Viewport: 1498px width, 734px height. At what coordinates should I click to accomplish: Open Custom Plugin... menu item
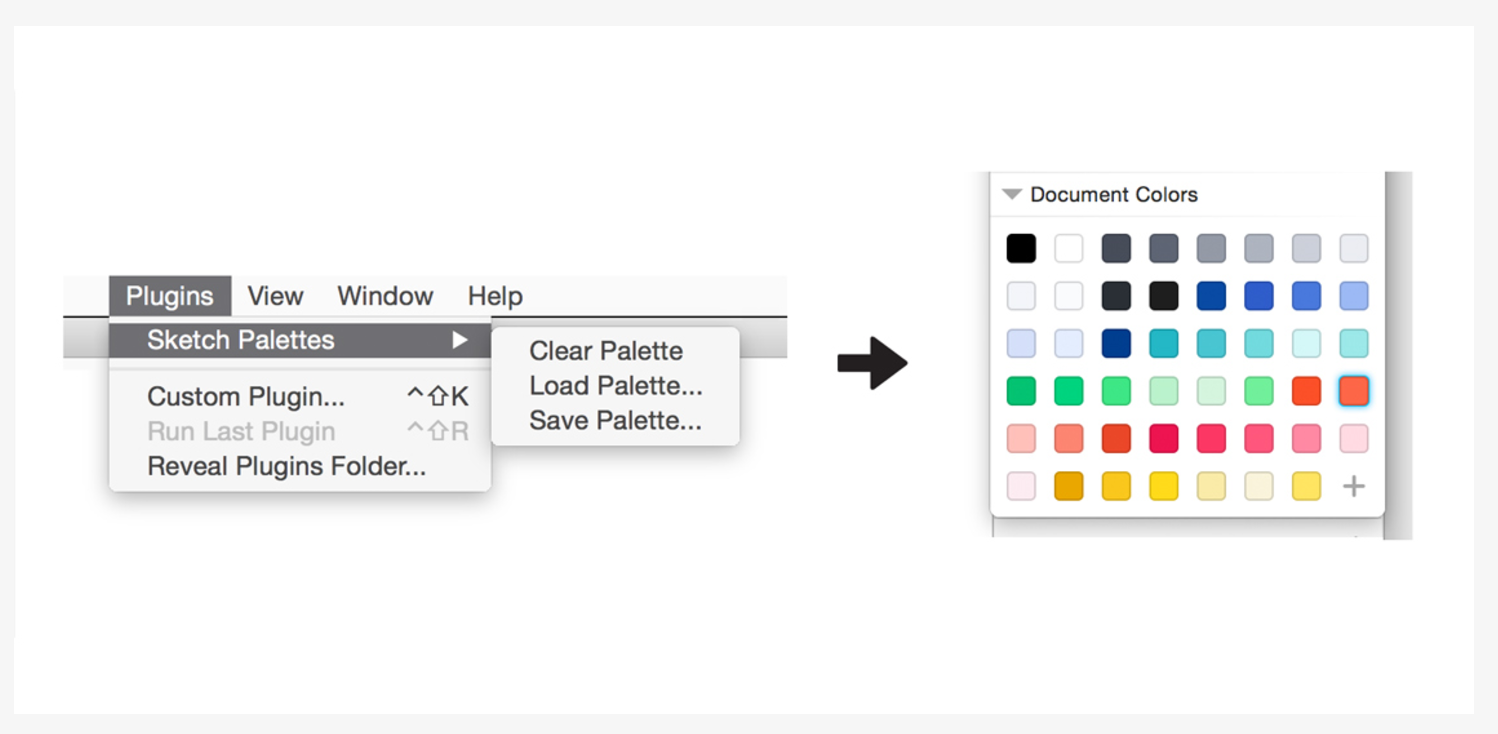[246, 397]
